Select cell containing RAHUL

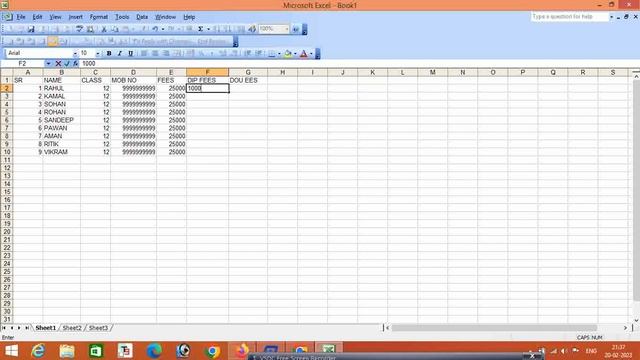(62, 88)
